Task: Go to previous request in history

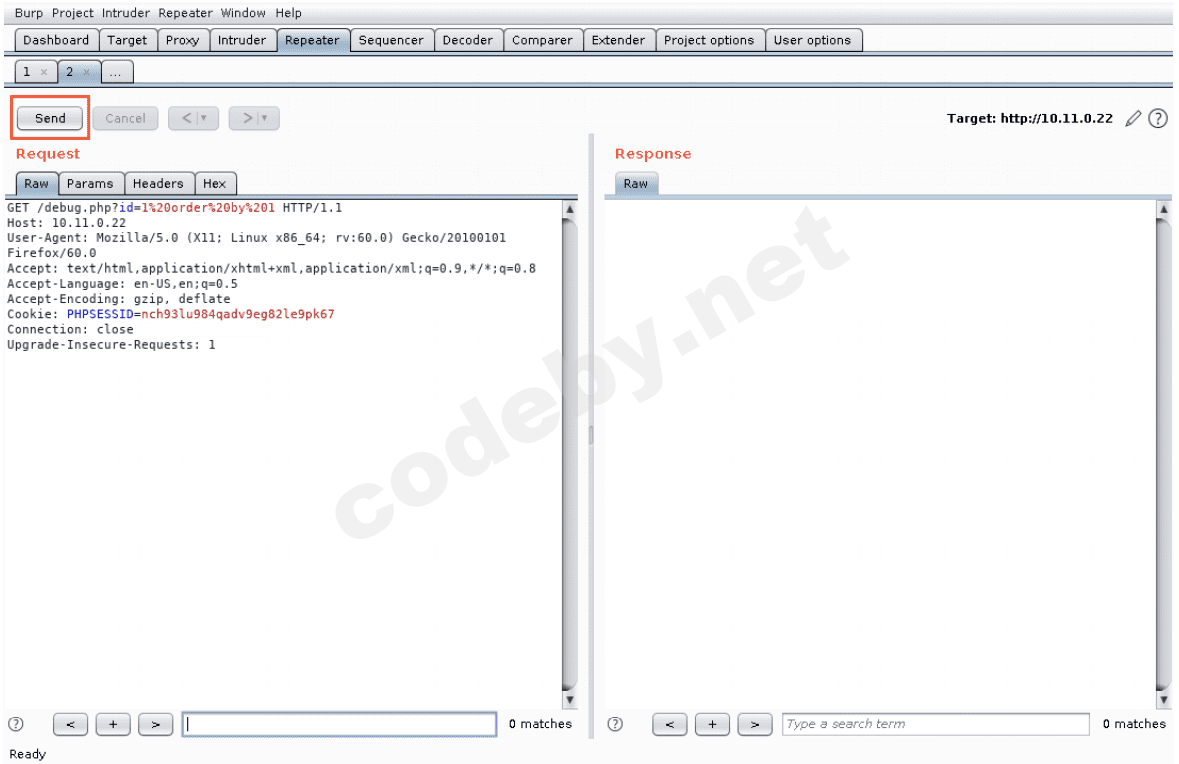Action: [193, 118]
